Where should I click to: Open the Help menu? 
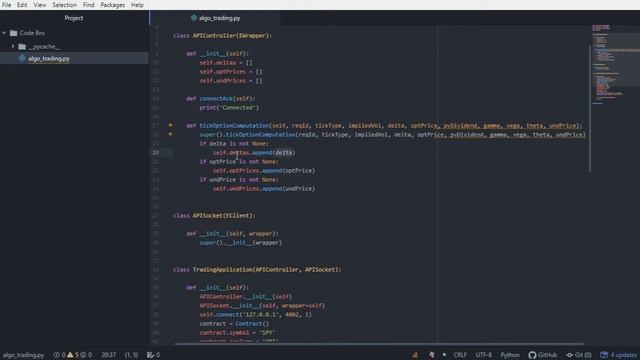tap(137, 5)
